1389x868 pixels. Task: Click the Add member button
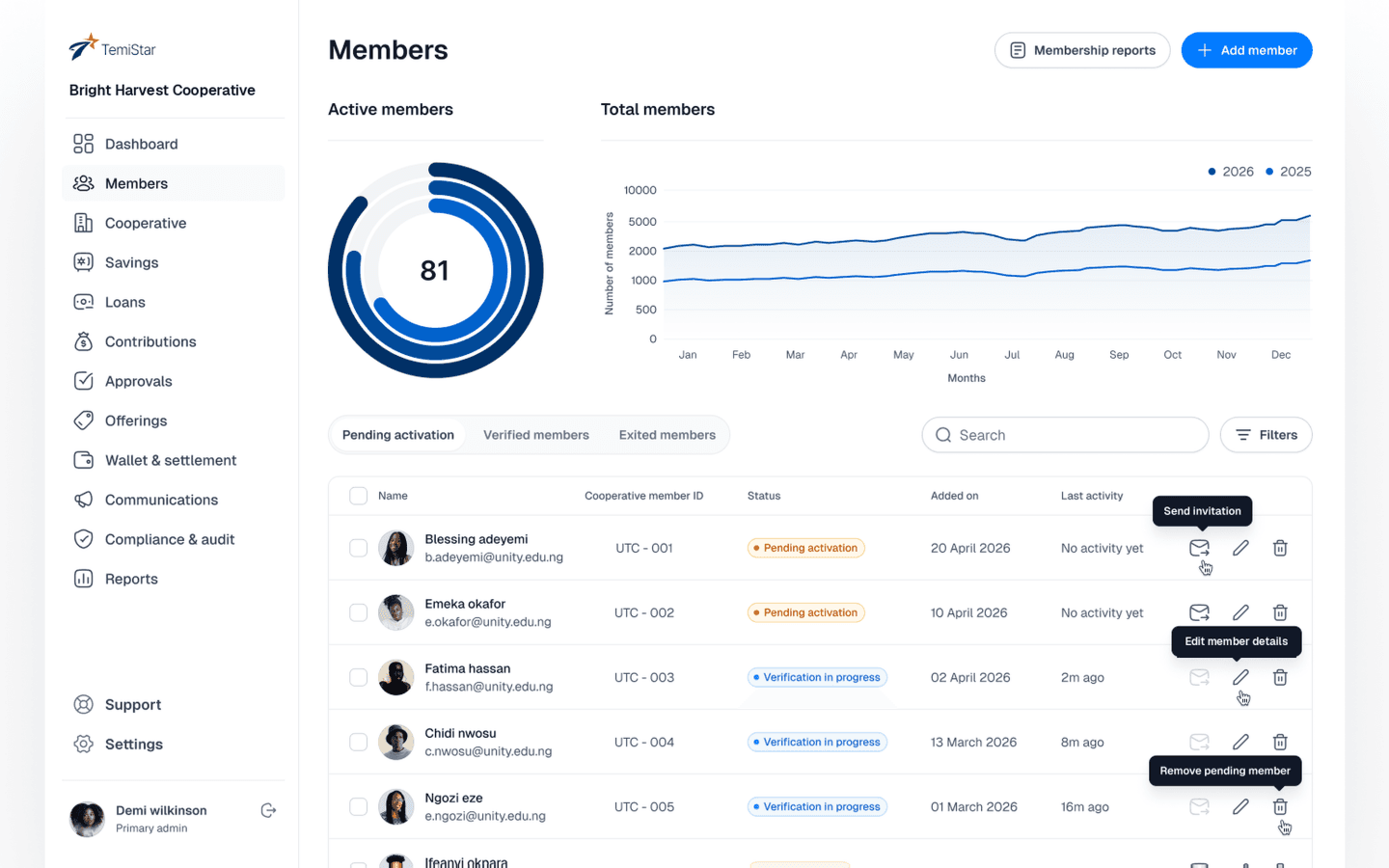pyautogui.click(x=1246, y=50)
